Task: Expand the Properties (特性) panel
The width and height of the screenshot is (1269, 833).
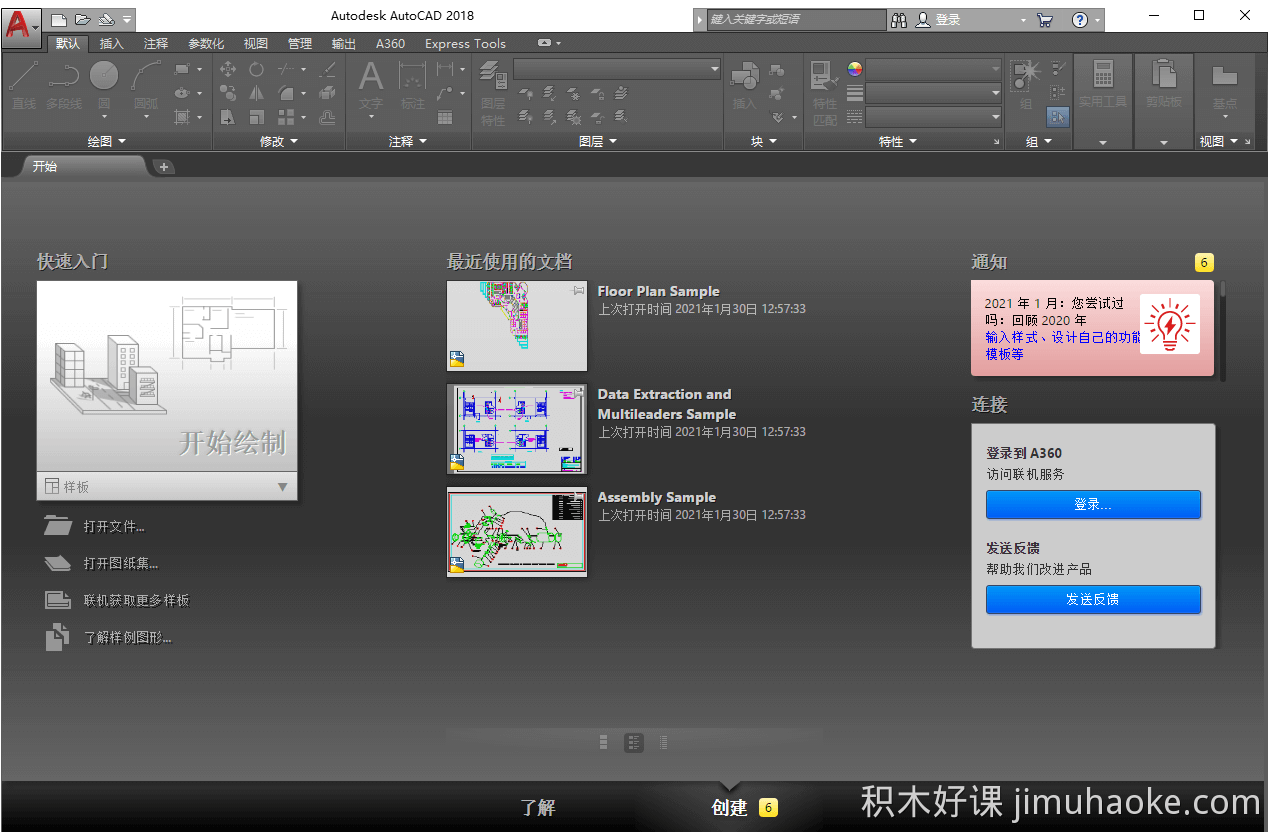Action: click(x=897, y=142)
